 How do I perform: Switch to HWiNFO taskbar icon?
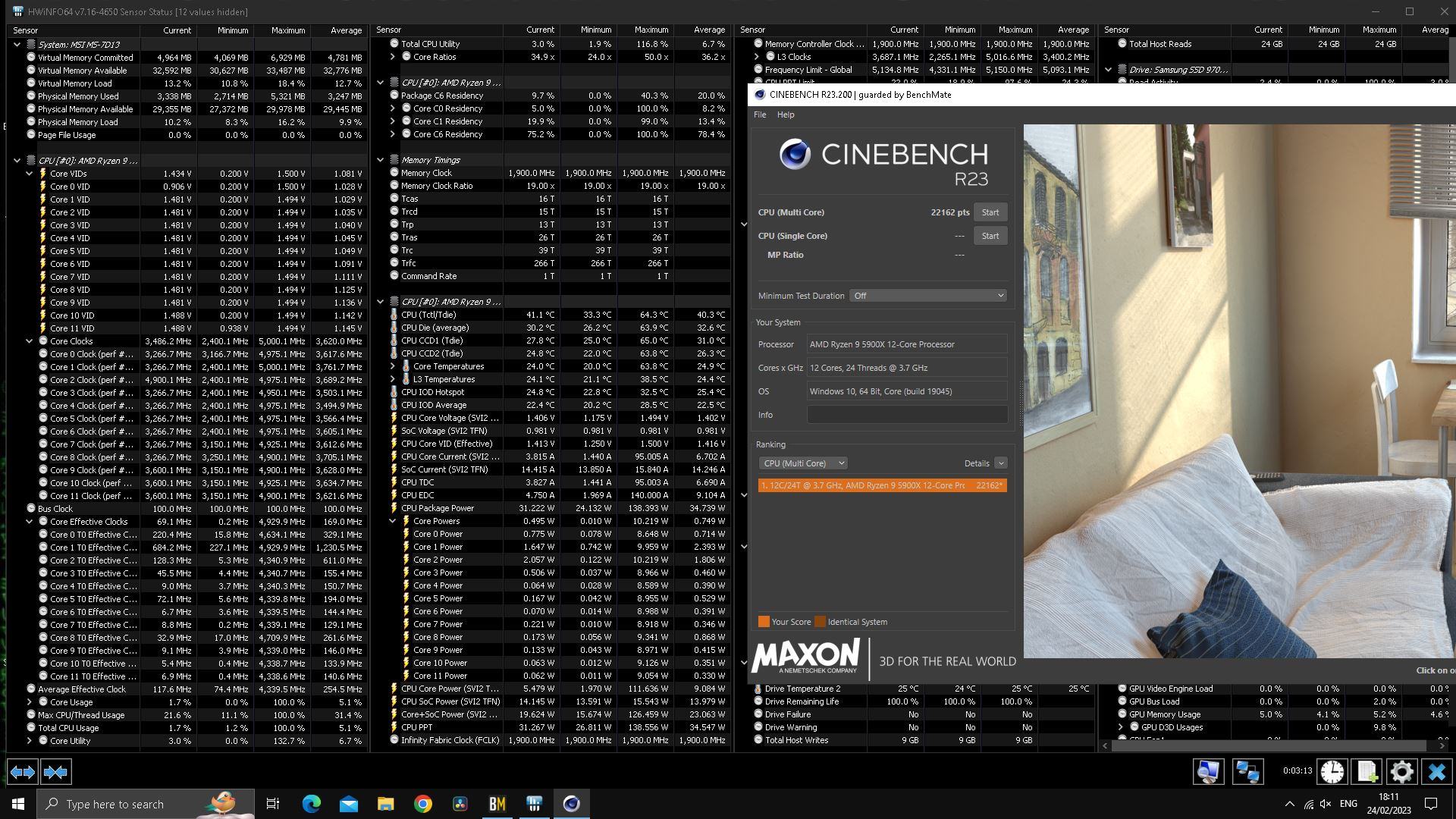[x=534, y=804]
